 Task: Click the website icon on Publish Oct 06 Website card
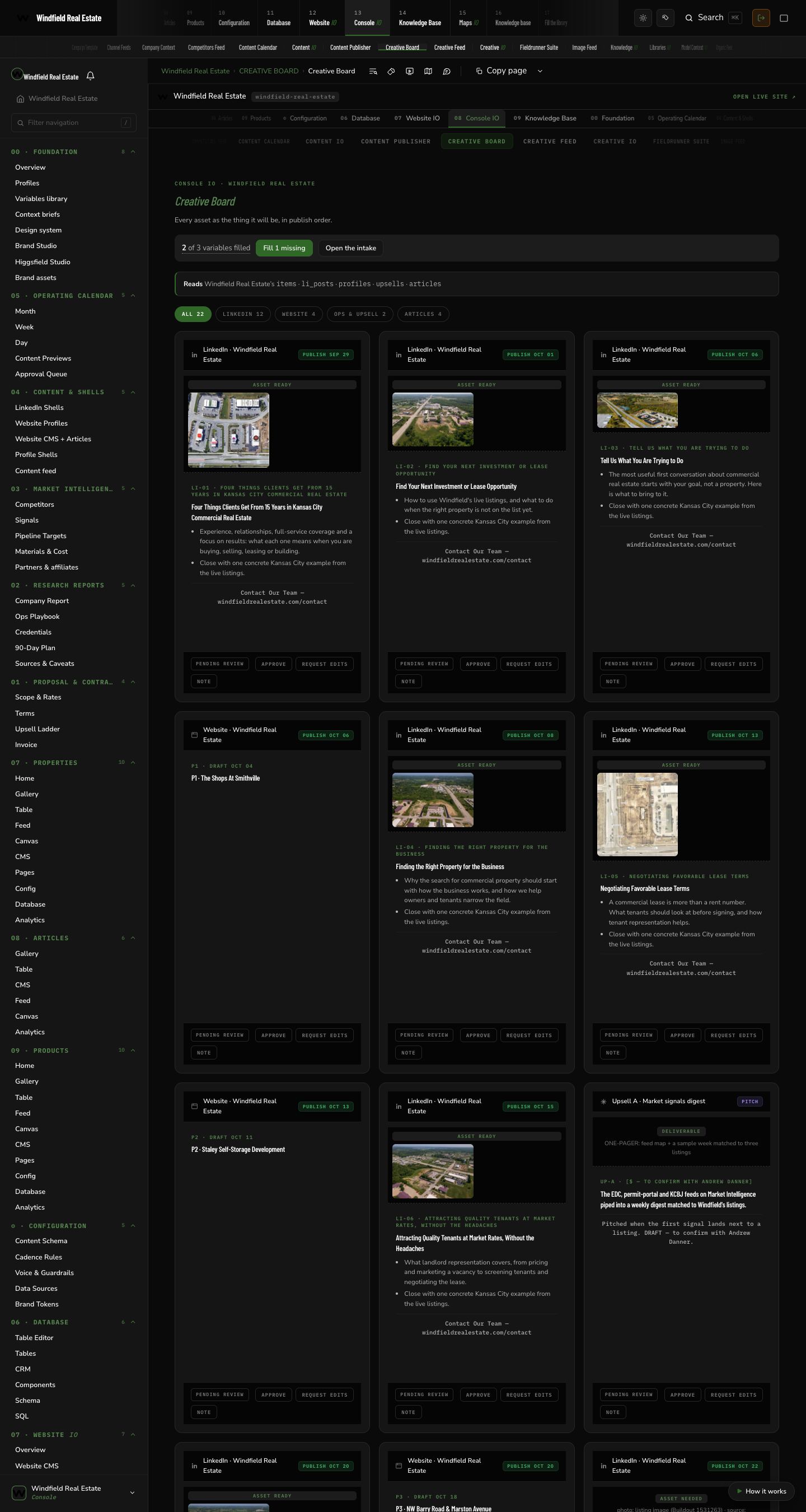(x=194, y=735)
